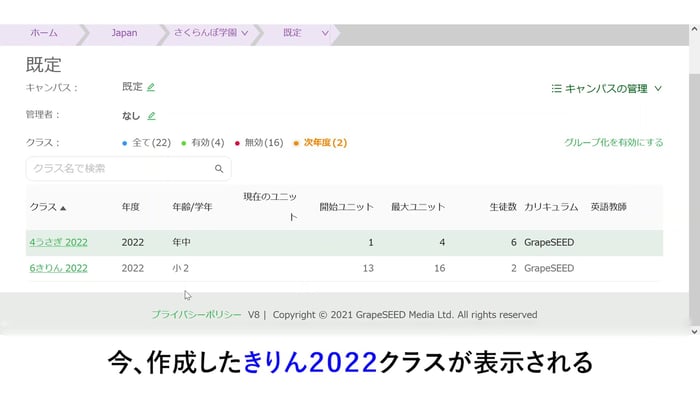This screenshot has width=700, height=393.
Task: Click グループ化を有効にする link
Action: pyautogui.click(x=613, y=142)
